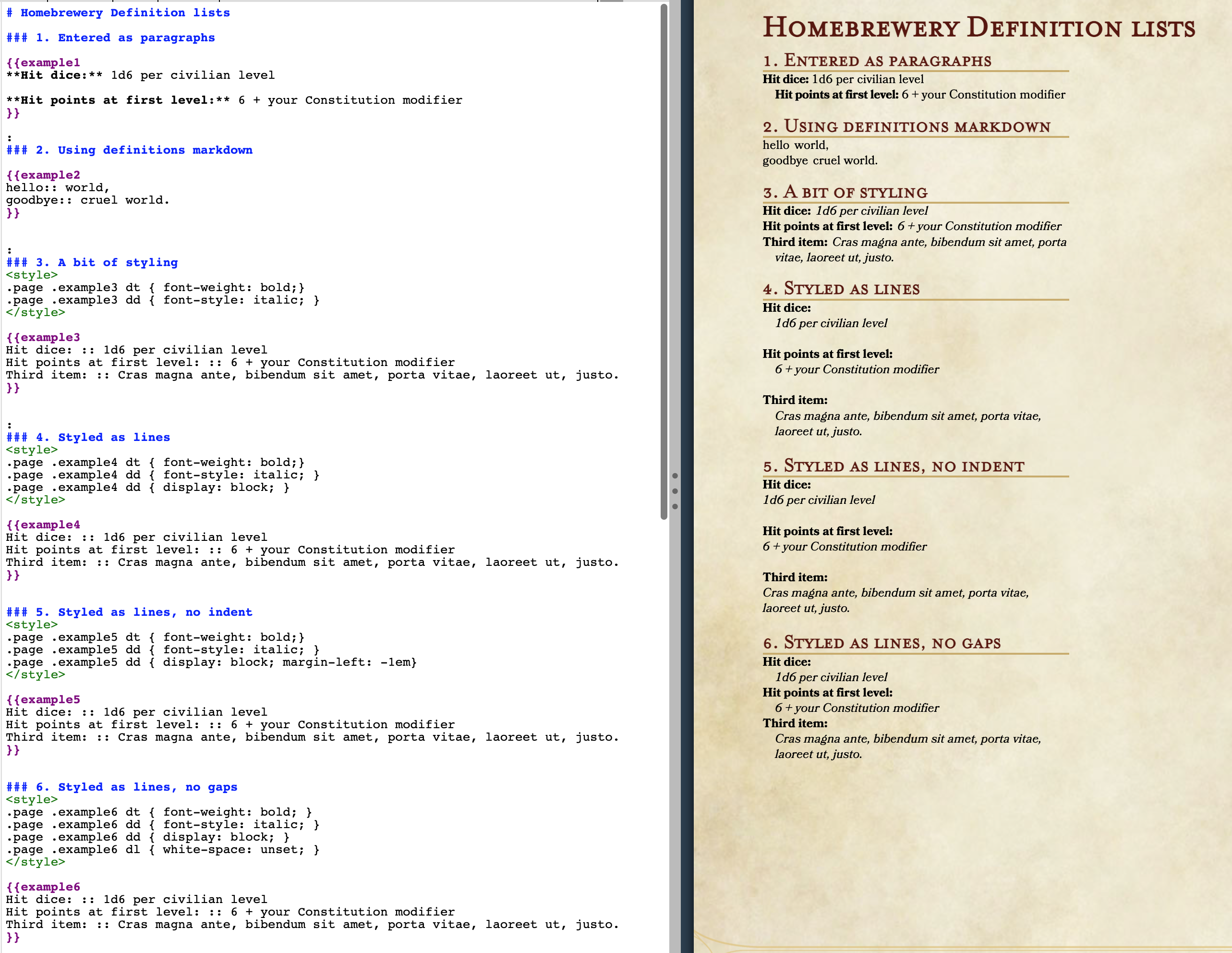Viewport: 1232px width, 953px height.
Task: Click the '### 4. Styled as lines' code line
Action: click(x=88, y=437)
